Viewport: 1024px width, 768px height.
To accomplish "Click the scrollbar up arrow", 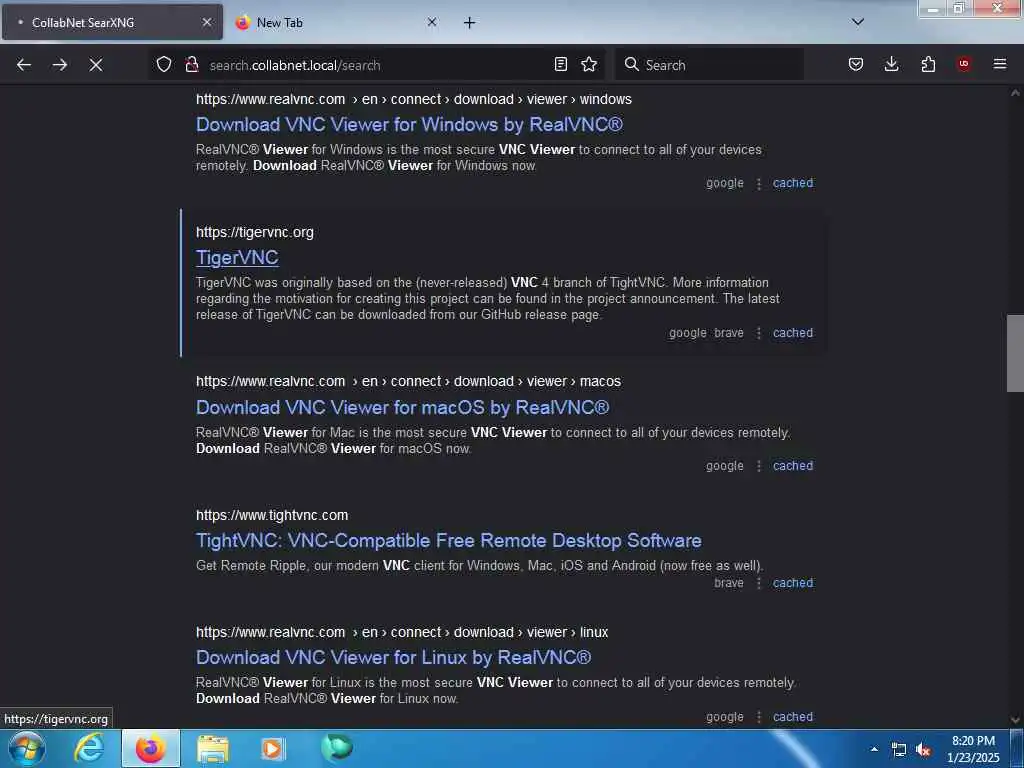I will click(1015, 93).
